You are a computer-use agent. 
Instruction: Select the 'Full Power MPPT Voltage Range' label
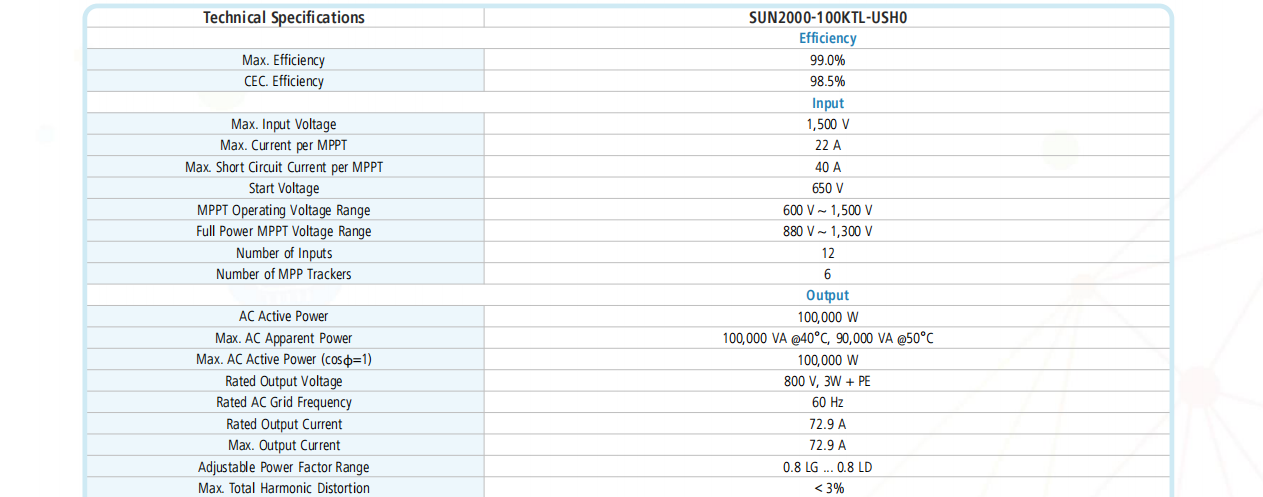284,231
